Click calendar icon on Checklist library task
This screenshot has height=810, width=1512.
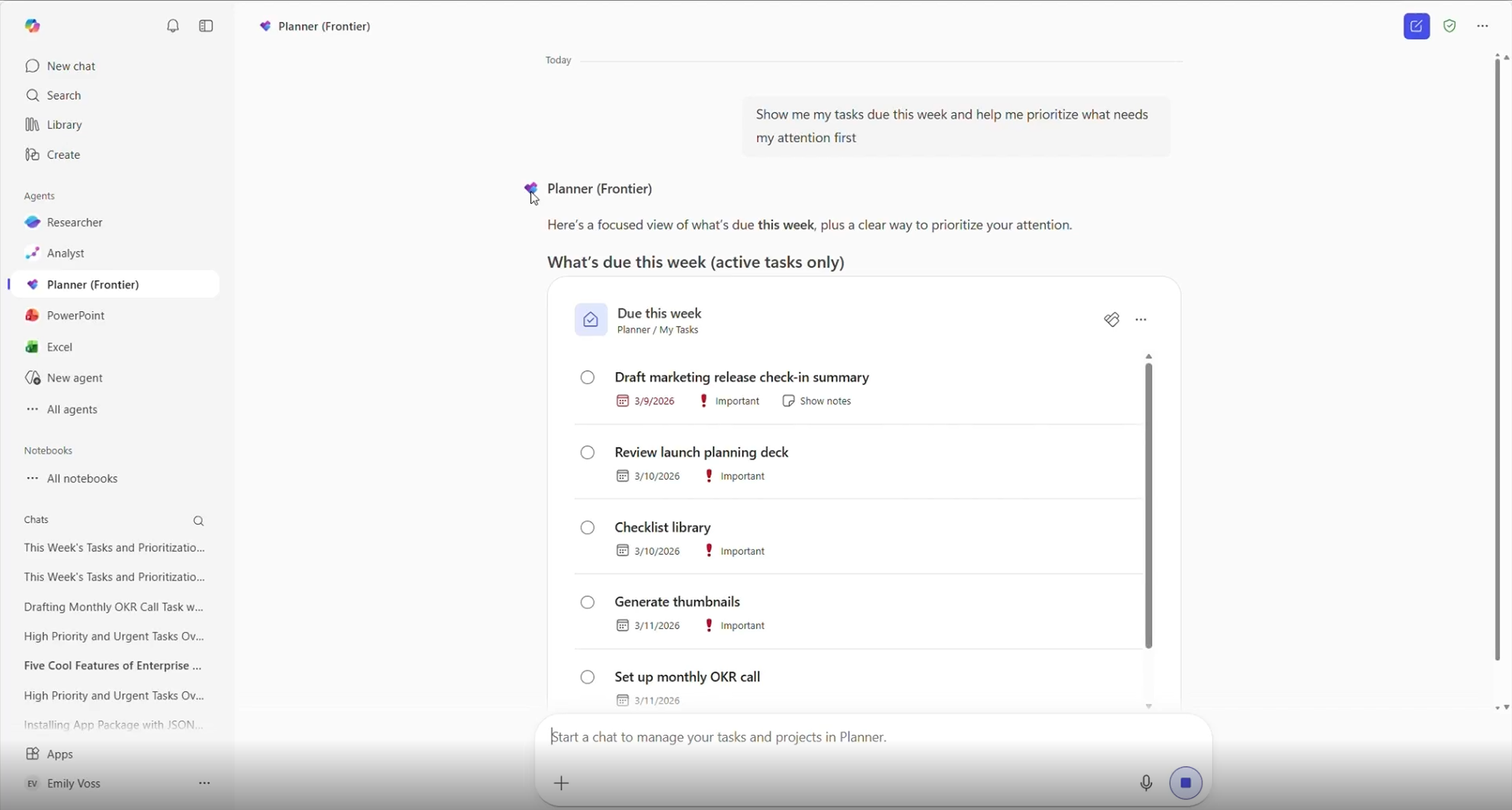pos(622,551)
